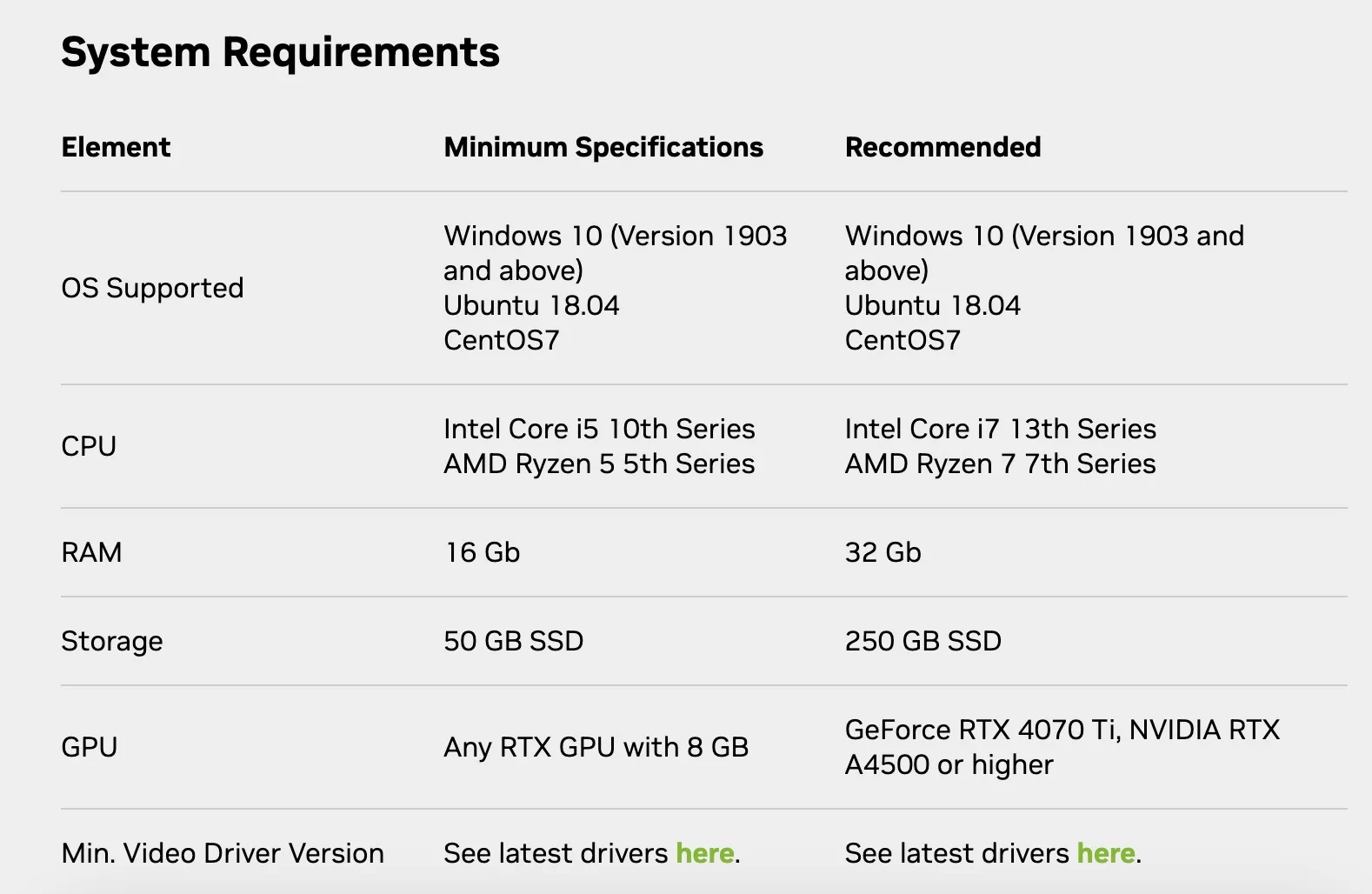Click the GeForce RTX 4070 Ti text
This screenshot has width=1372, height=894.
point(981,730)
